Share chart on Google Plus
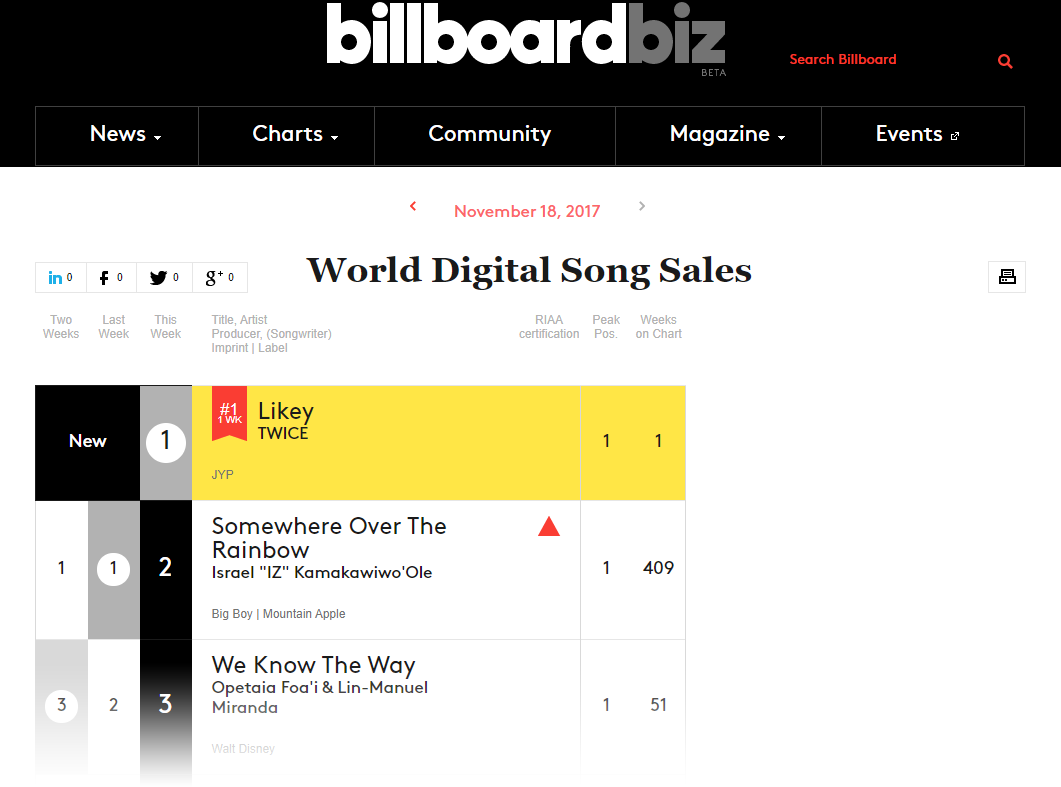 219,278
